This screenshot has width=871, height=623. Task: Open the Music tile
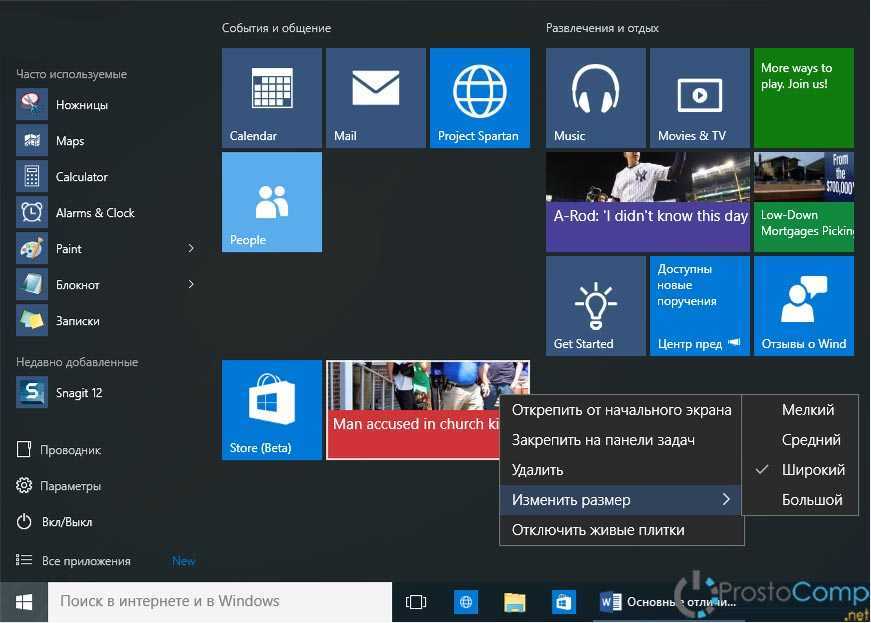point(595,97)
